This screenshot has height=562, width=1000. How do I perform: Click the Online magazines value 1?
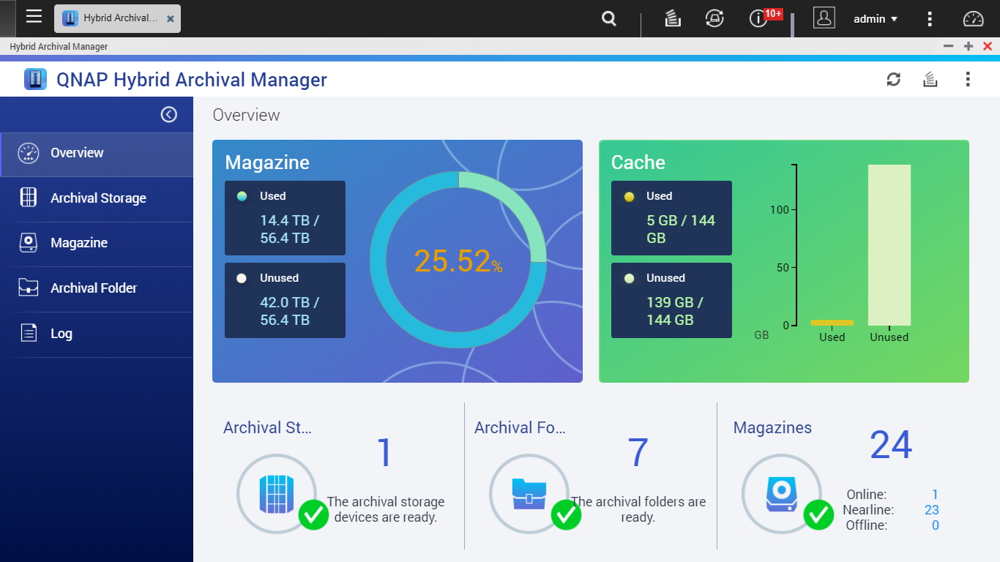[x=934, y=494]
